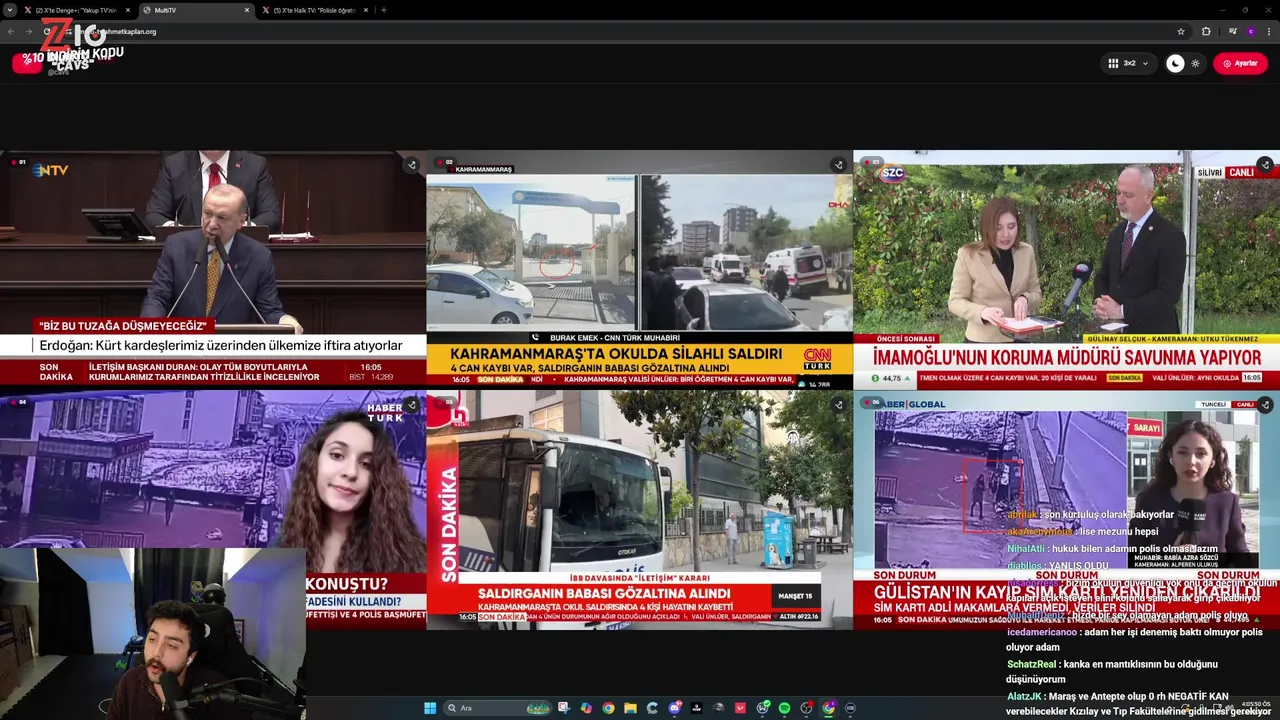Expand the NTV stream tile to fullscreen
This screenshot has height=720, width=1280.
click(411, 165)
